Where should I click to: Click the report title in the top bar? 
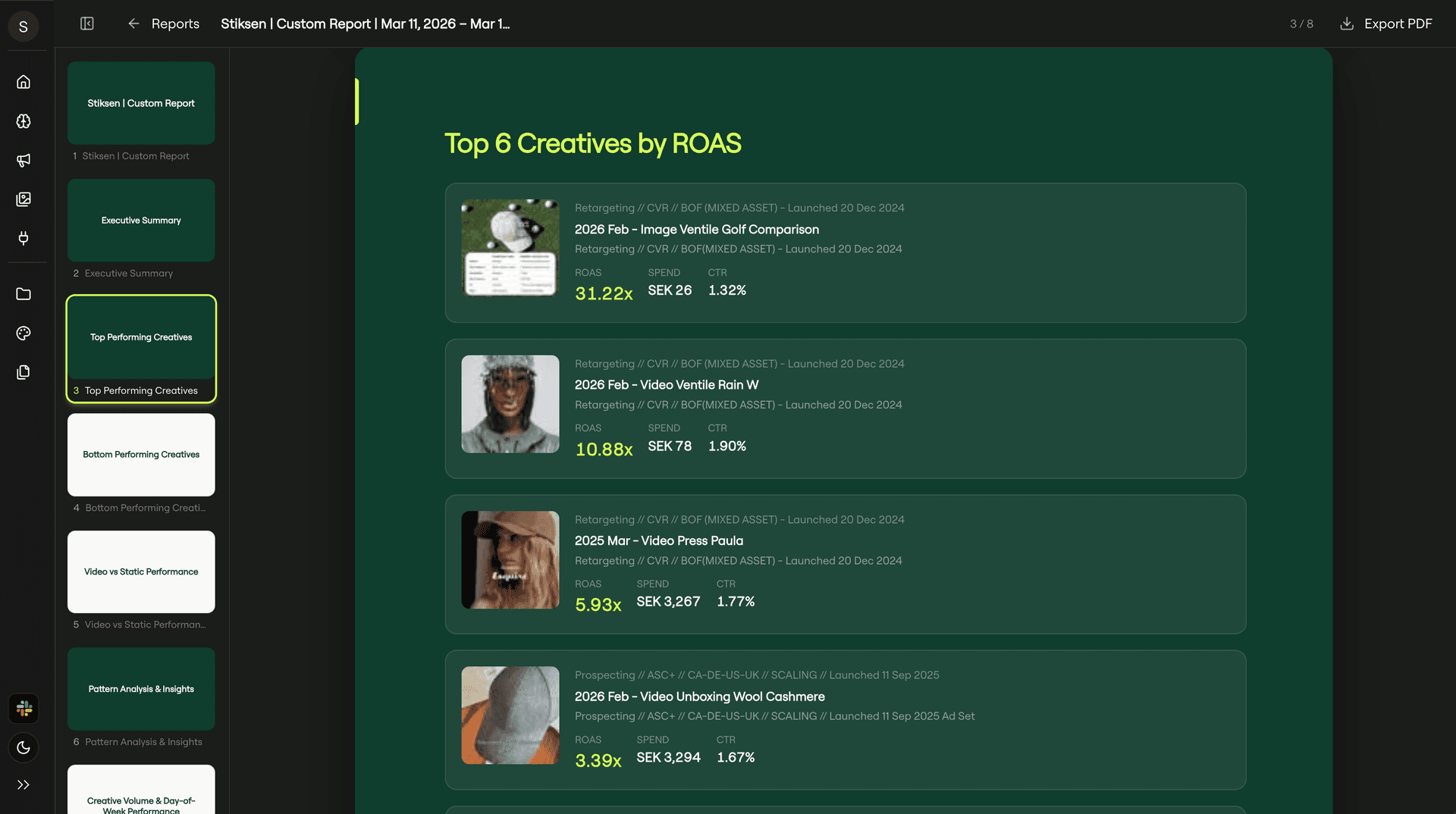click(x=365, y=23)
